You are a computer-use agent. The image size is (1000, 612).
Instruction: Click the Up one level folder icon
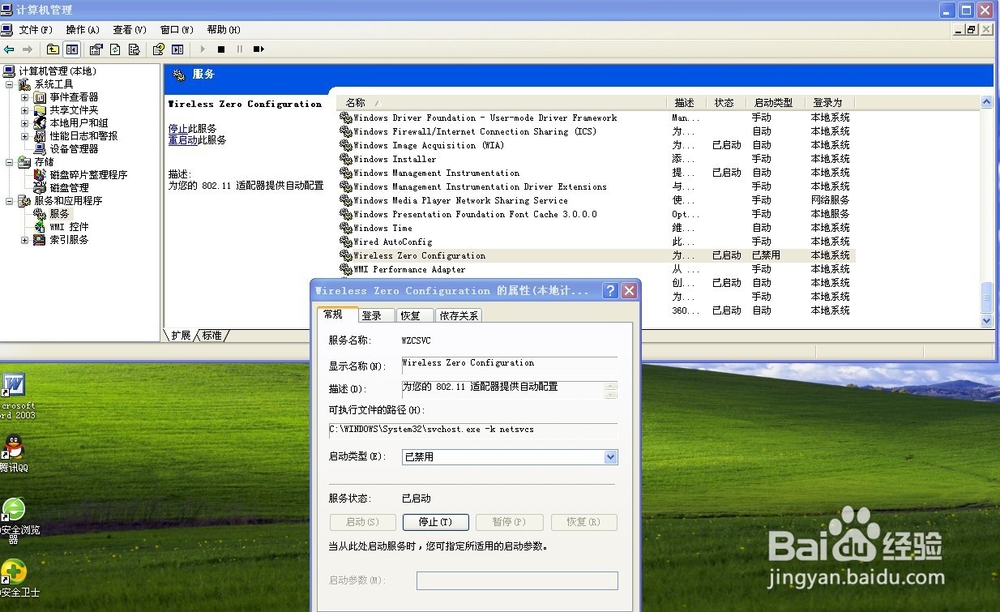tap(53, 49)
